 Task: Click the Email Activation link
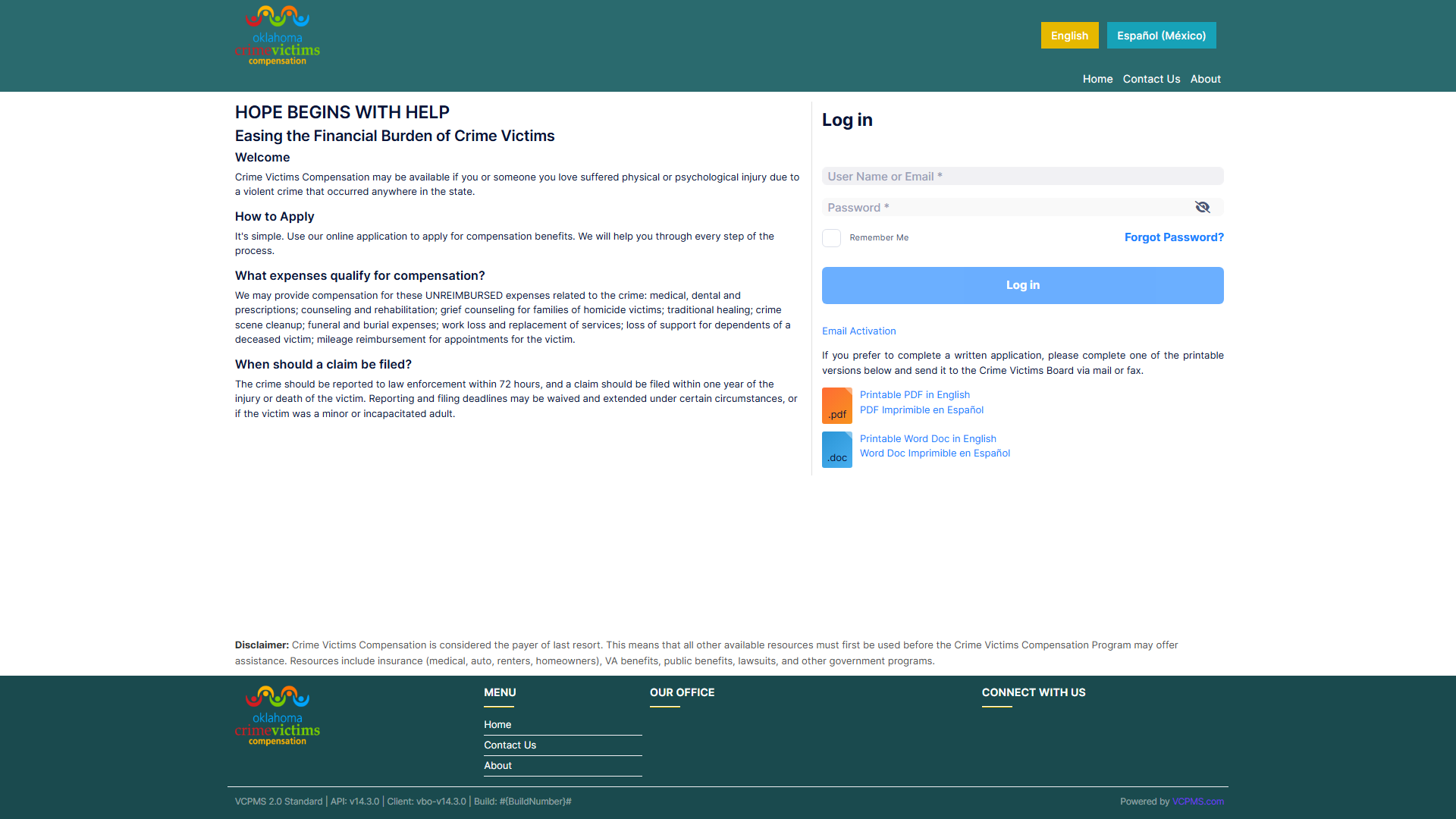click(x=858, y=331)
